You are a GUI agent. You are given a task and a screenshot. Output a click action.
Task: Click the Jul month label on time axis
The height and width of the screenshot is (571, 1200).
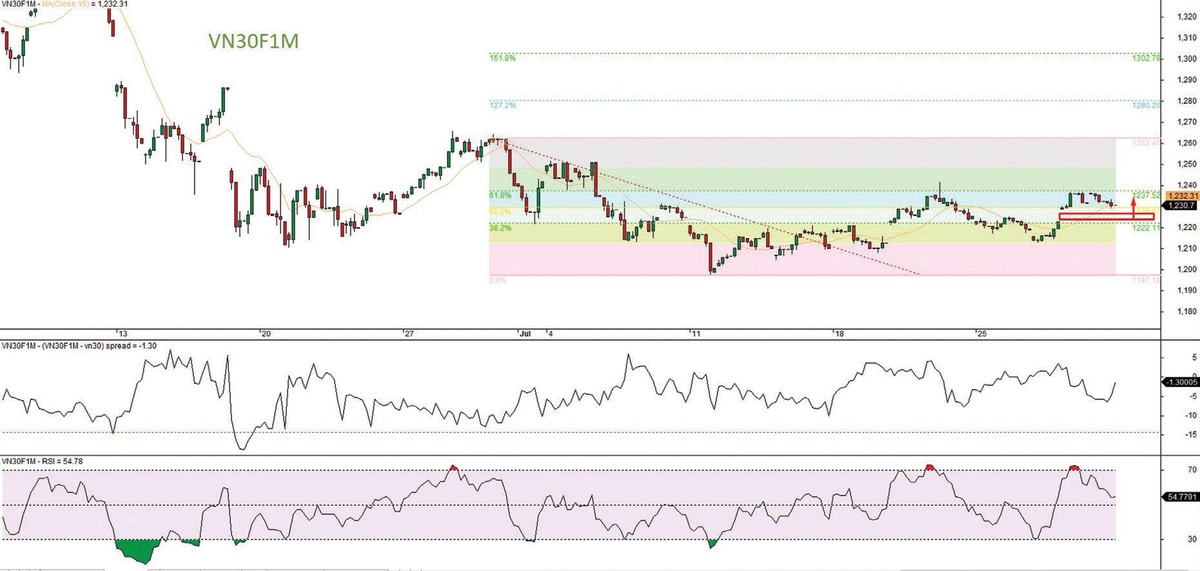(525, 333)
